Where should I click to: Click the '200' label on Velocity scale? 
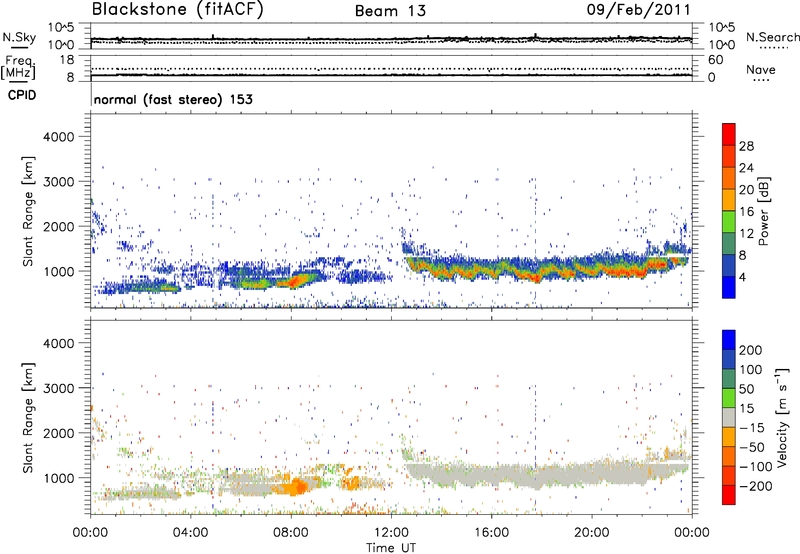click(751, 350)
